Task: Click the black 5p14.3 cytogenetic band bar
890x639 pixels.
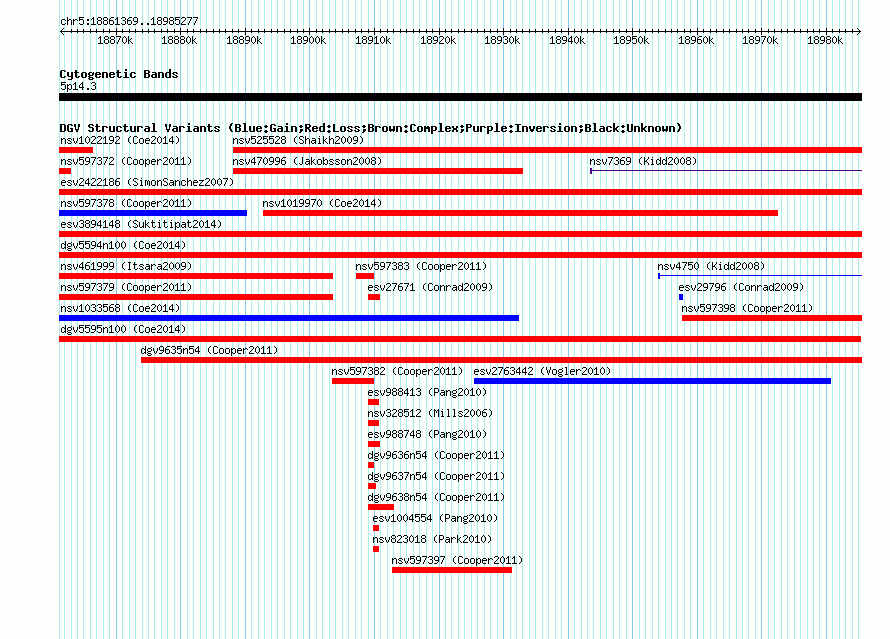Action: [460, 97]
